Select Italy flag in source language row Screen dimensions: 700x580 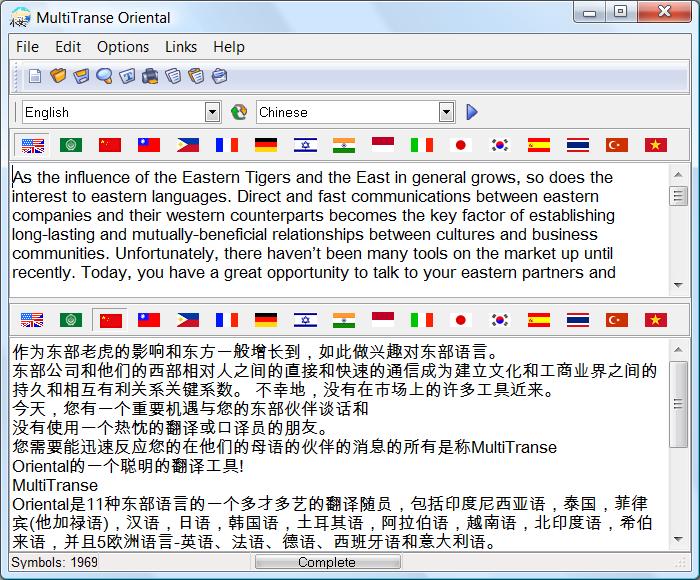pyautogui.click(x=422, y=145)
